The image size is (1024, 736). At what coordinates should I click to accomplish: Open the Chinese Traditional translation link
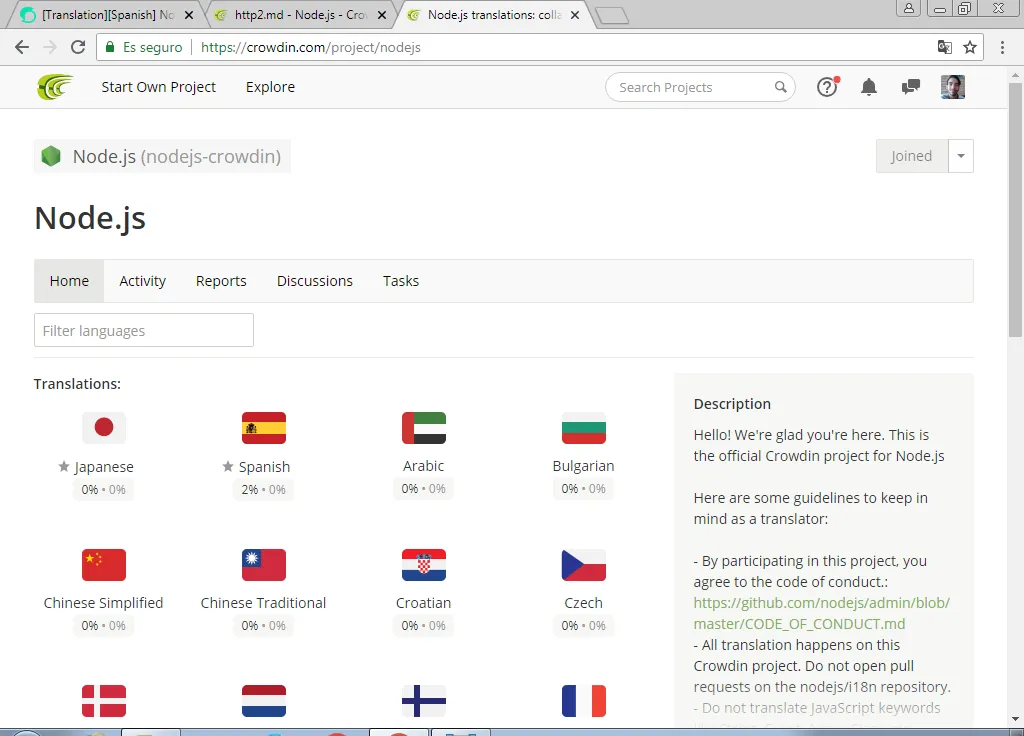[x=263, y=603]
